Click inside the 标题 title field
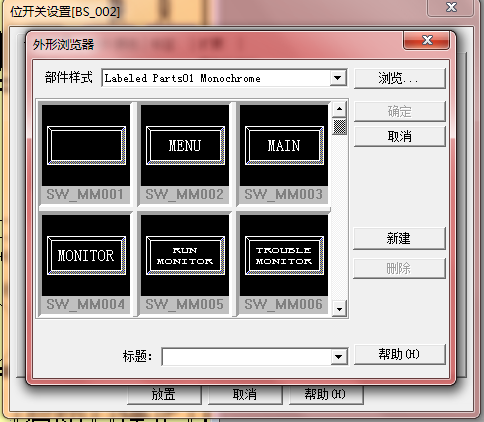The width and height of the screenshot is (484, 422). [x=247, y=357]
